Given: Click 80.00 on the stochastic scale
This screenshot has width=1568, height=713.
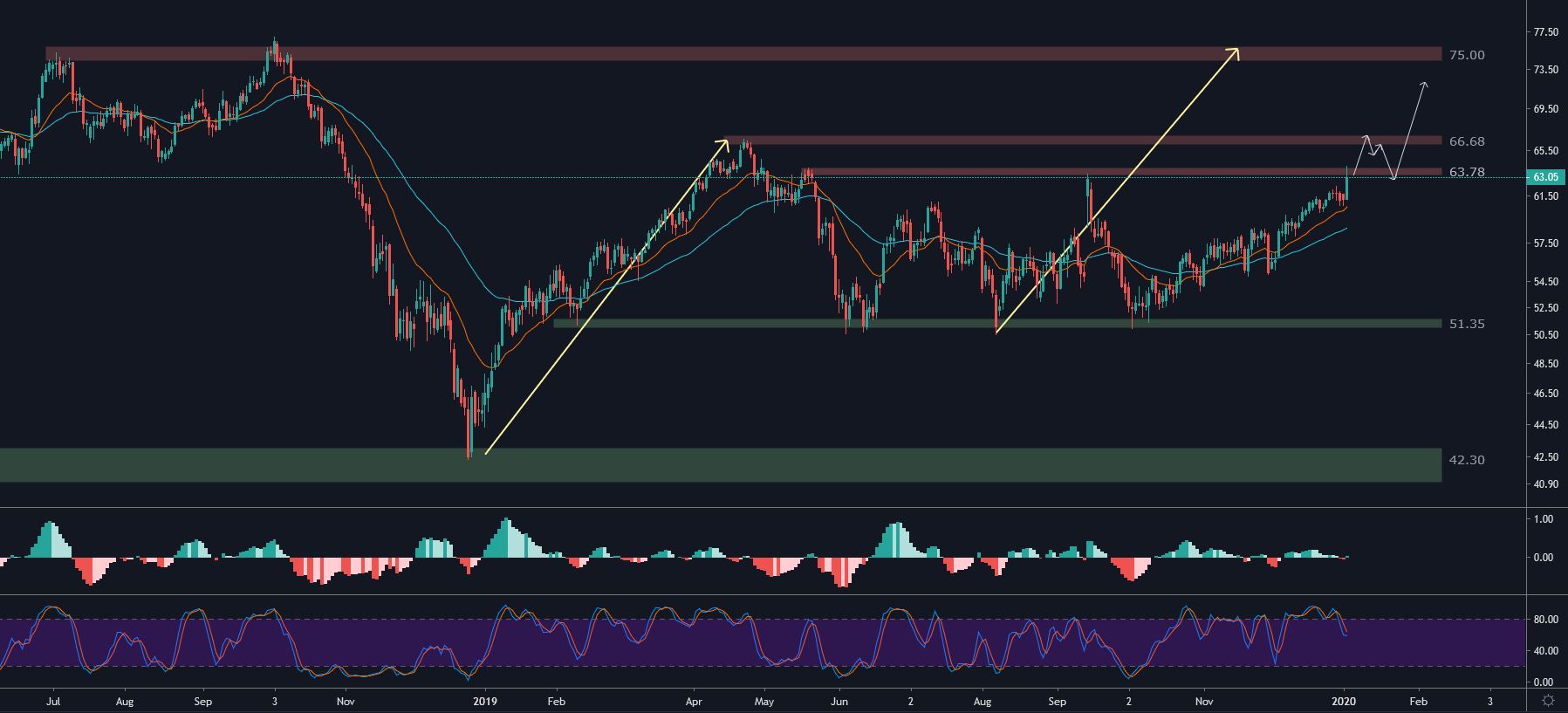Looking at the screenshot, I should tap(1545, 620).
